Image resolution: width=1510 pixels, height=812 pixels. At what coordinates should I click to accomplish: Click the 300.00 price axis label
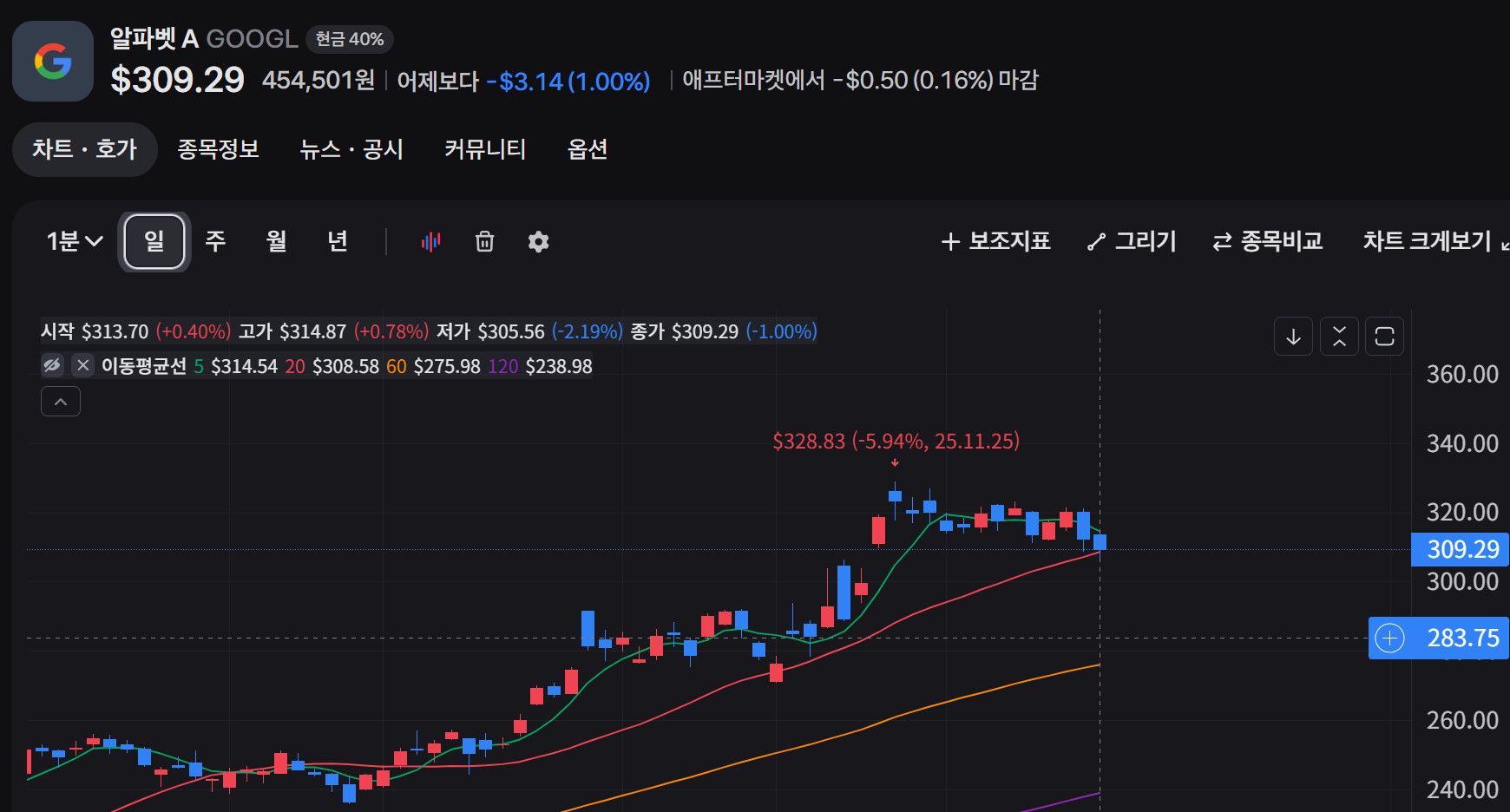1462,582
